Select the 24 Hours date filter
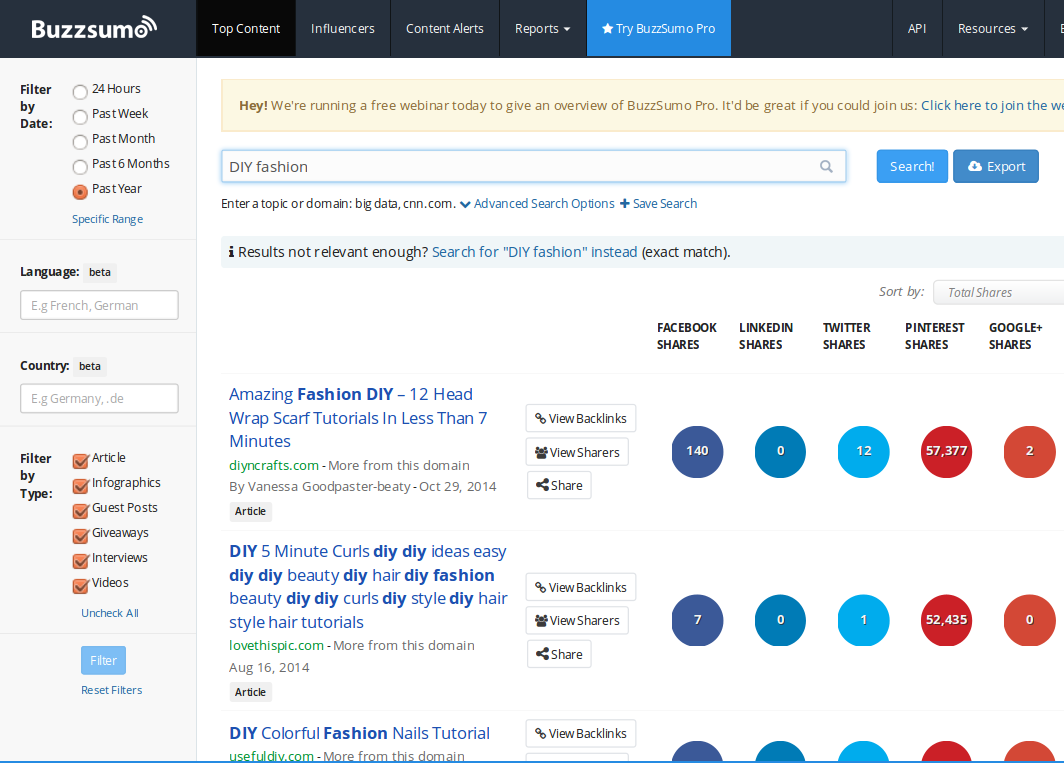This screenshot has height=763, width=1064. (80, 91)
